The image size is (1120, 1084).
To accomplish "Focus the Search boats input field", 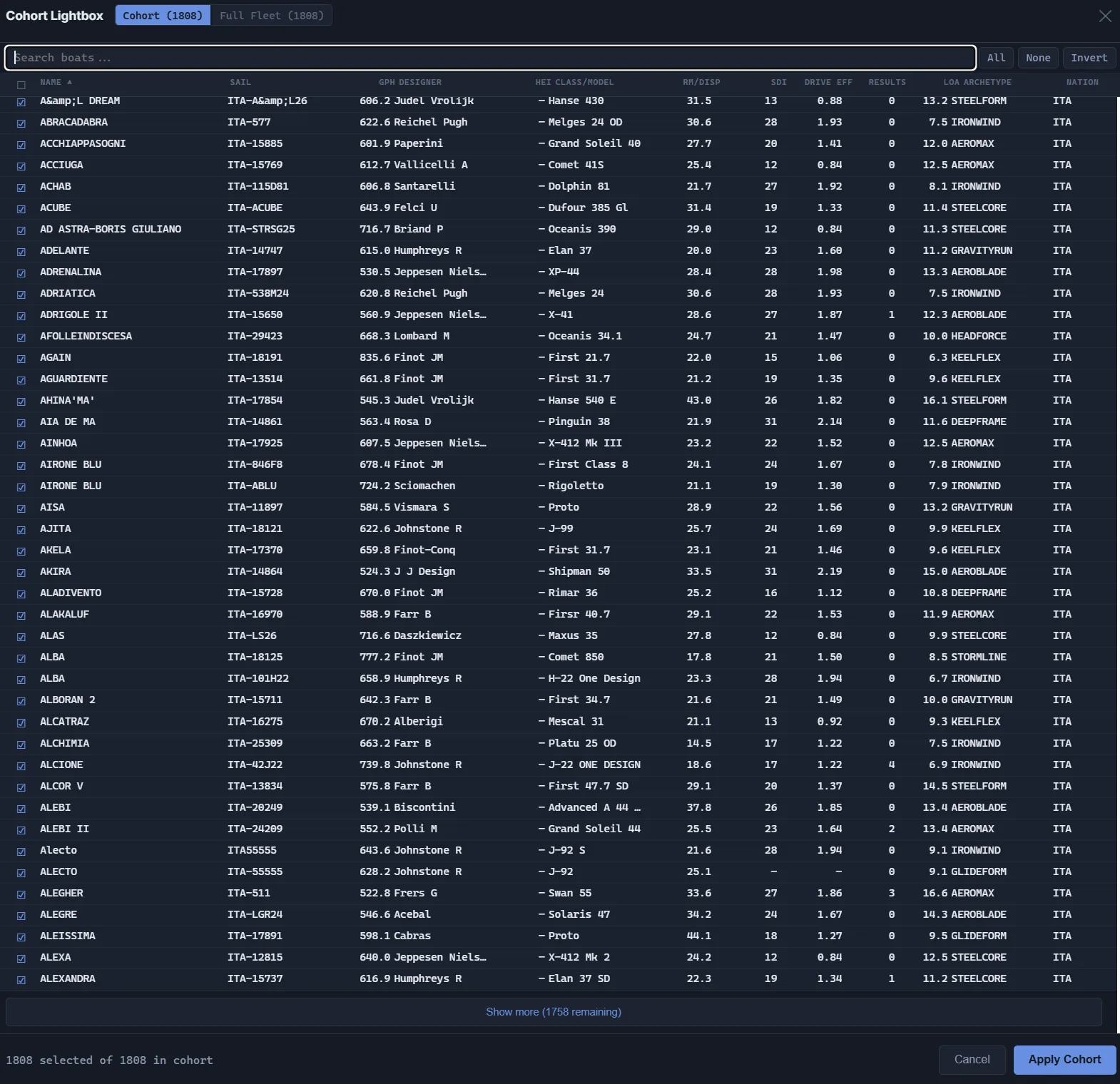I will pos(490,58).
